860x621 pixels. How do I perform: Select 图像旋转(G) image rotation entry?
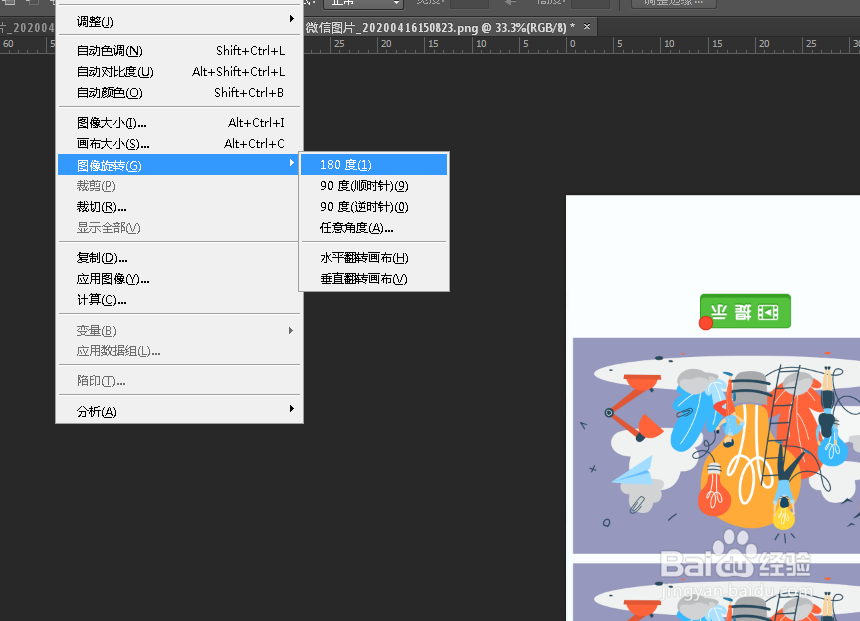click(x=179, y=165)
